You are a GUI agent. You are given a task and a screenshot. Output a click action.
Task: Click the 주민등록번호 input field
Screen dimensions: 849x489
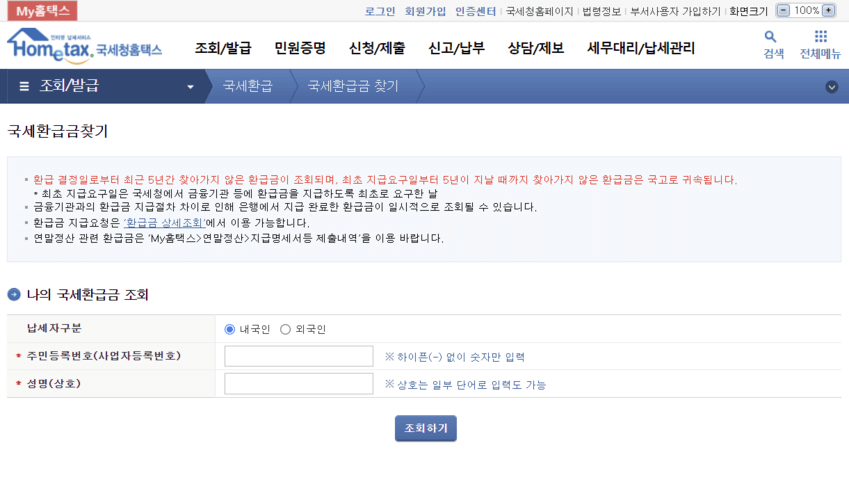pyautogui.click(x=299, y=356)
